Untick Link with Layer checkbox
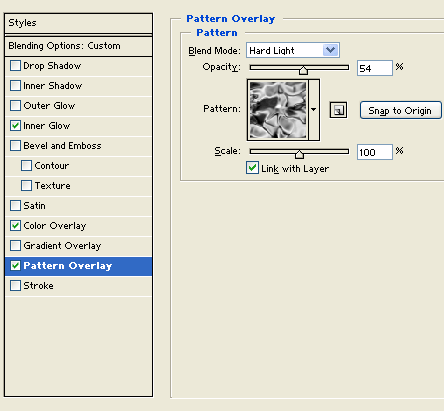The width and height of the screenshot is (444, 411). click(x=252, y=168)
